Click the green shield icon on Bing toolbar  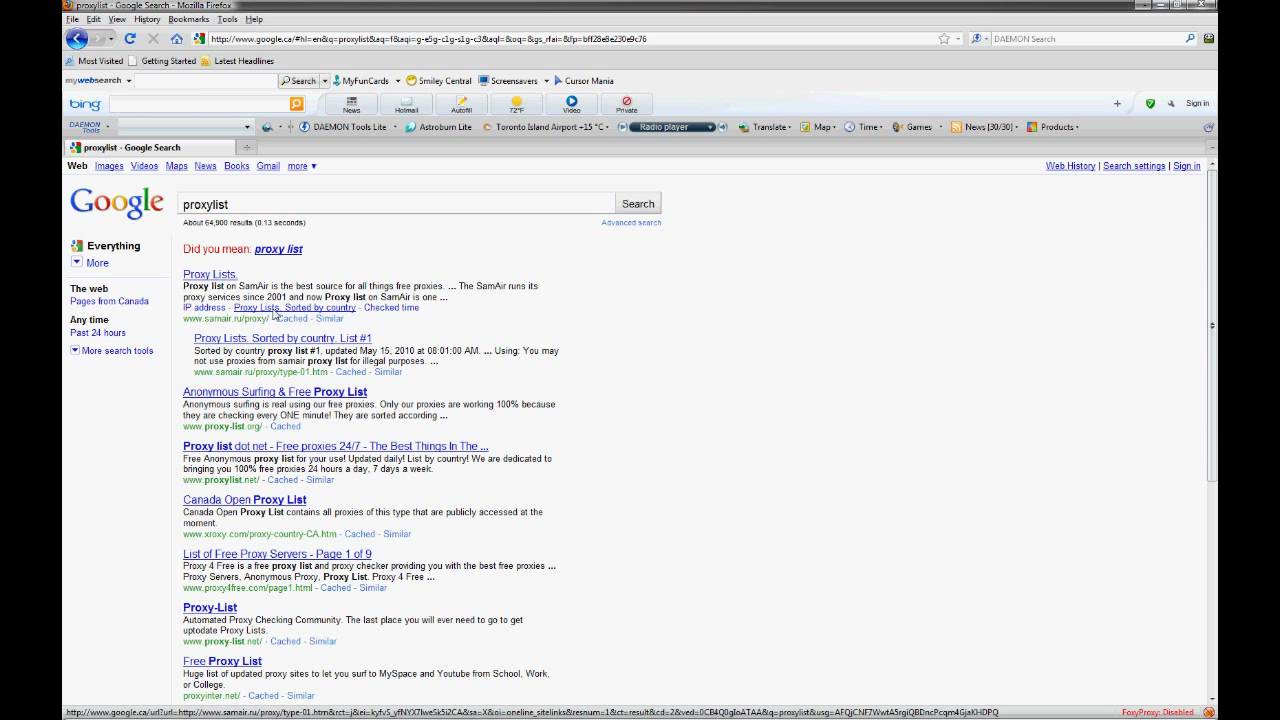[x=1150, y=104]
